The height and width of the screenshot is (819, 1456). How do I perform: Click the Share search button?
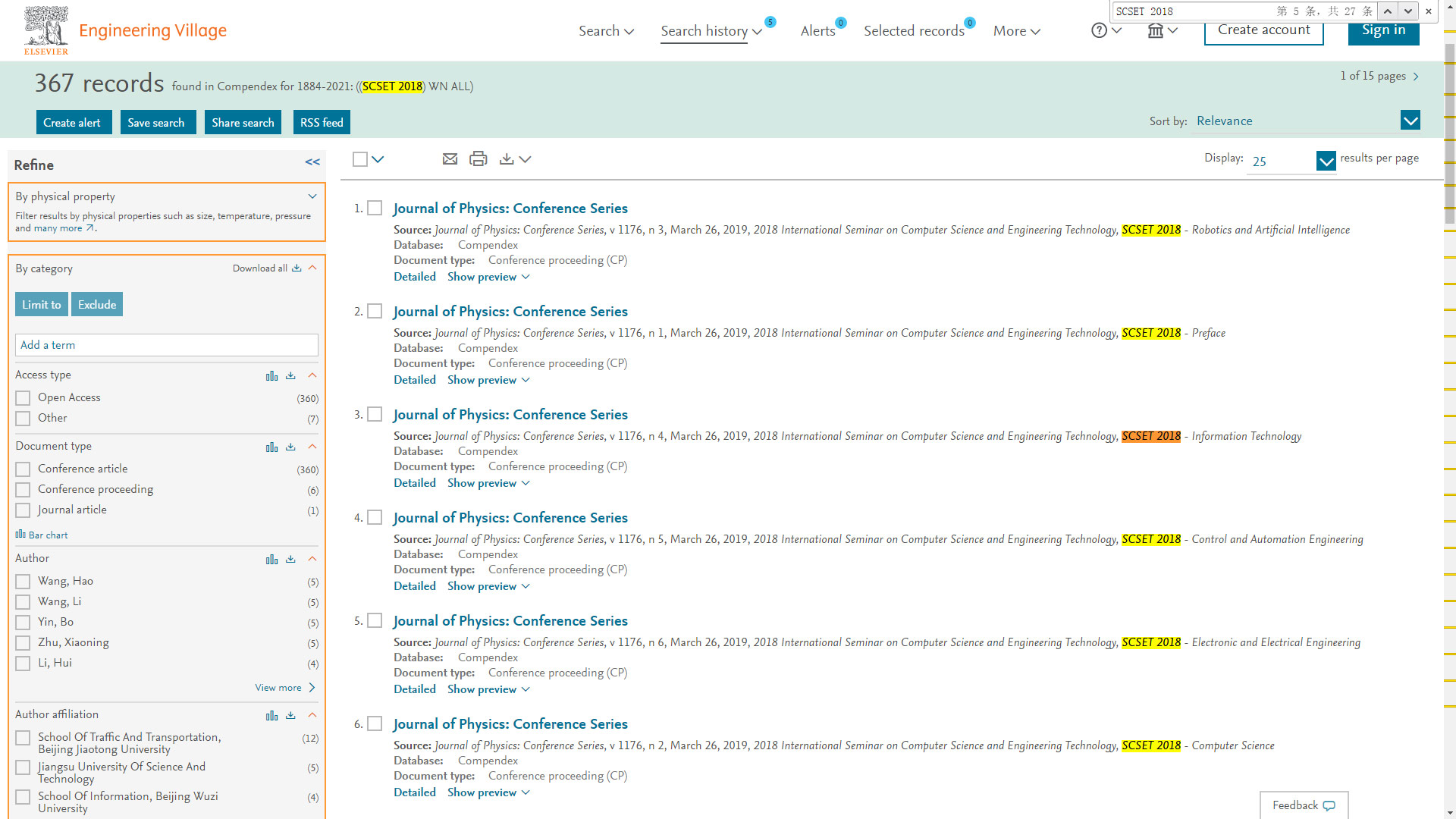243,123
